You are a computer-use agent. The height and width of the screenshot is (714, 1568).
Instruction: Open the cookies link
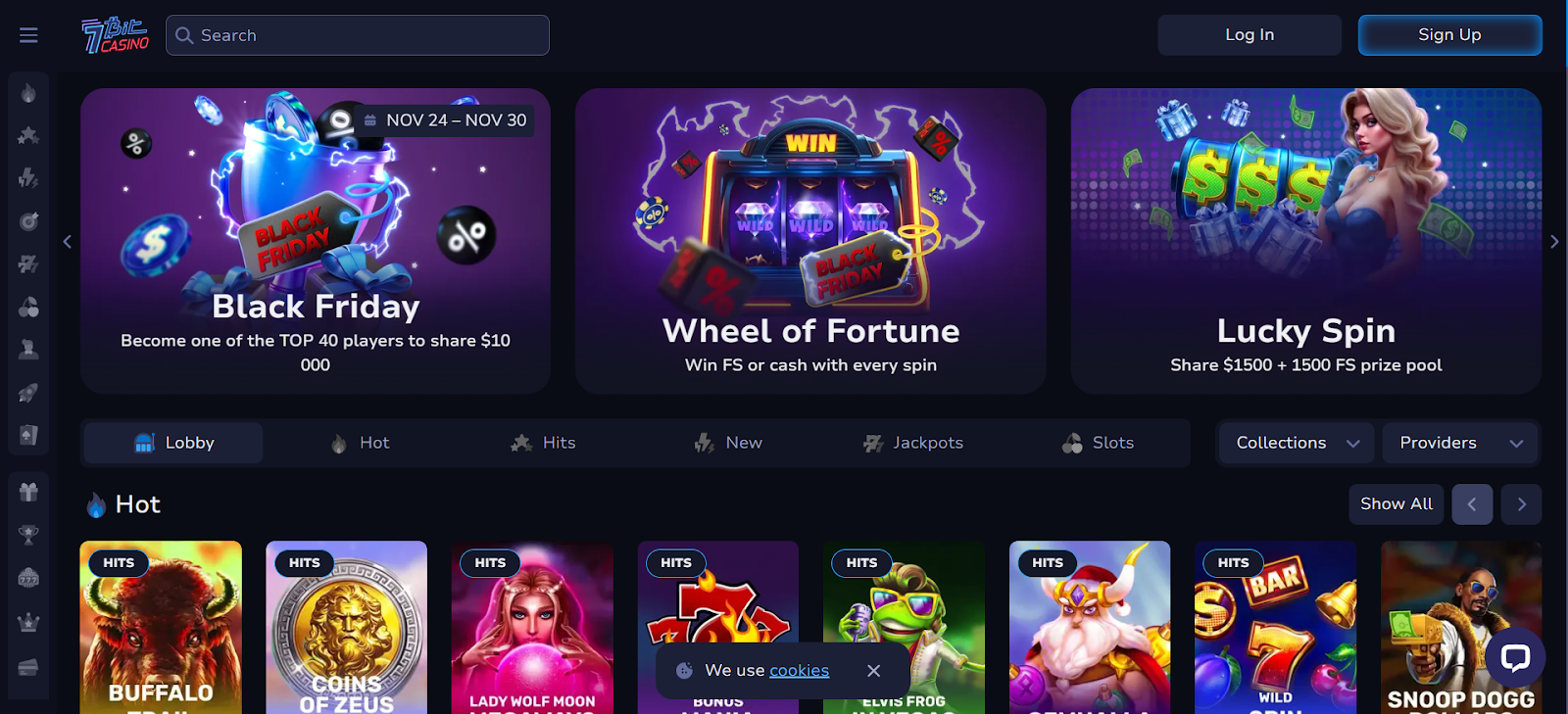pyautogui.click(x=799, y=671)
